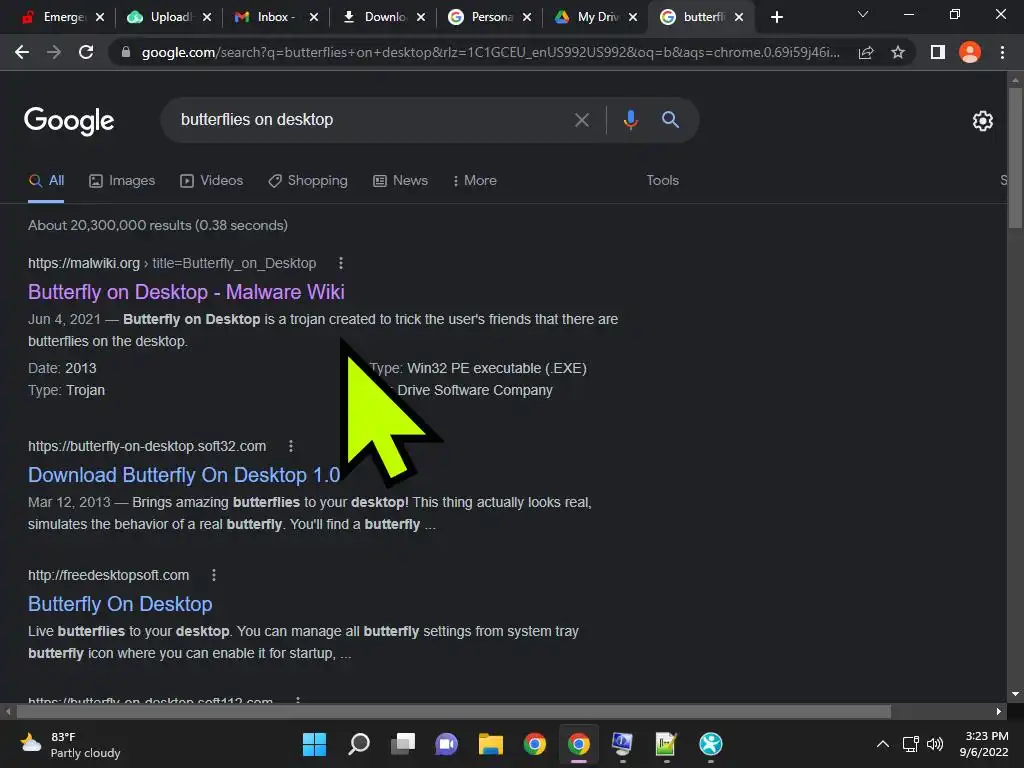The width and height of the screenshot is (1024, 768).
Task: Click the malwiki.org result URL
Action: tap(172, 263)
